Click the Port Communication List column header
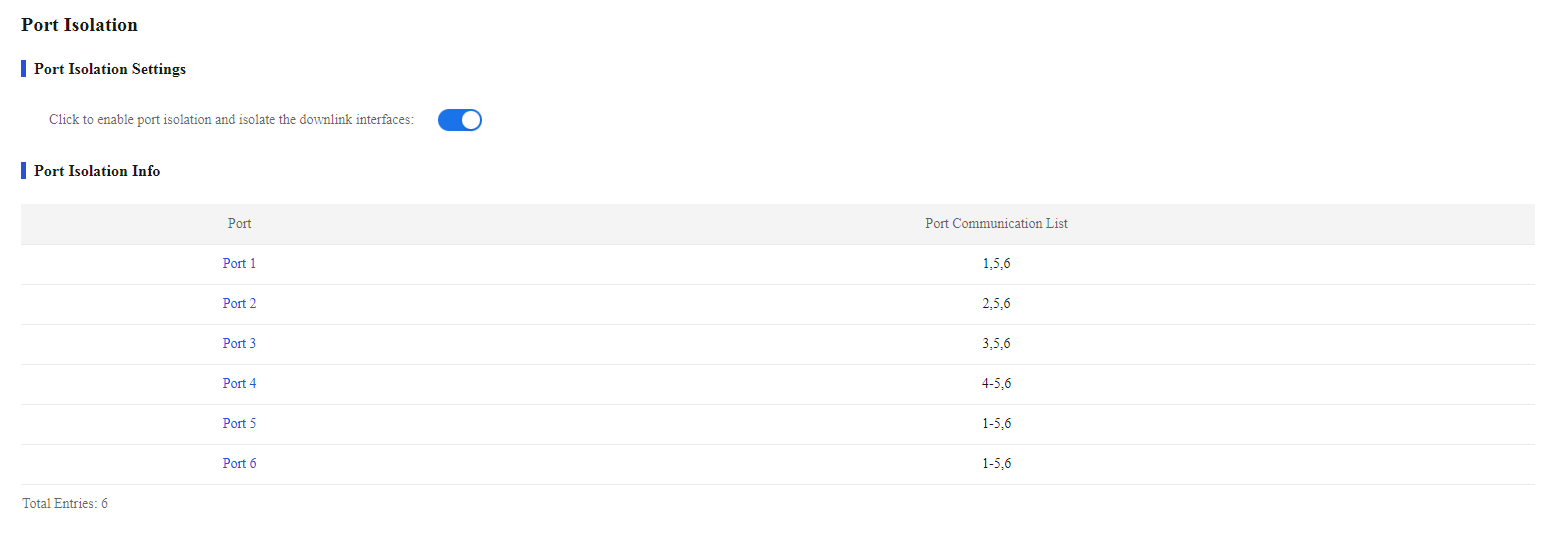The image size is (1548, 542). click(x=996, y=224)
